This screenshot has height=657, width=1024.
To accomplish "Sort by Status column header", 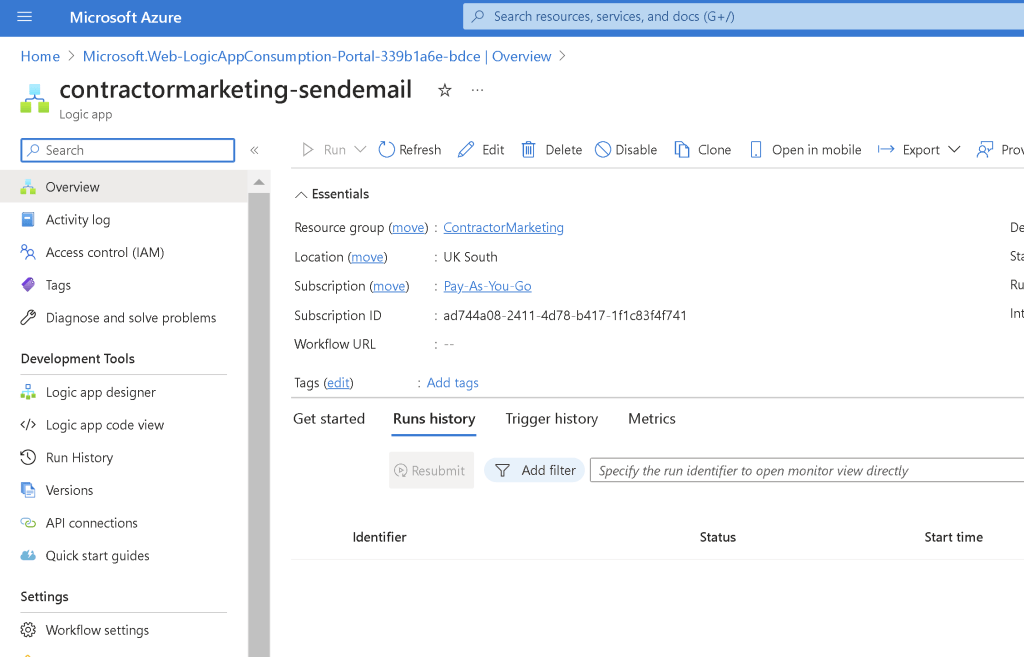I will 718,537.
